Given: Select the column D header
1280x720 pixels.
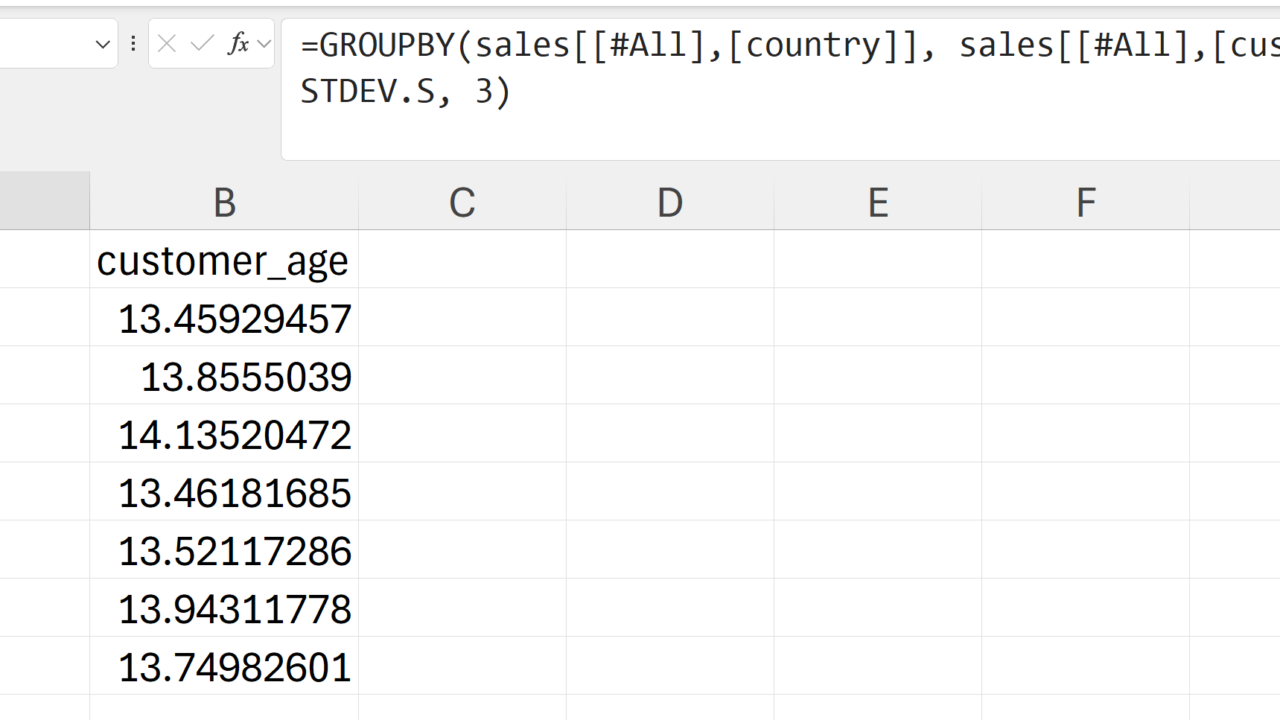Looking at the screenshot, I should (x=670, y=203).
